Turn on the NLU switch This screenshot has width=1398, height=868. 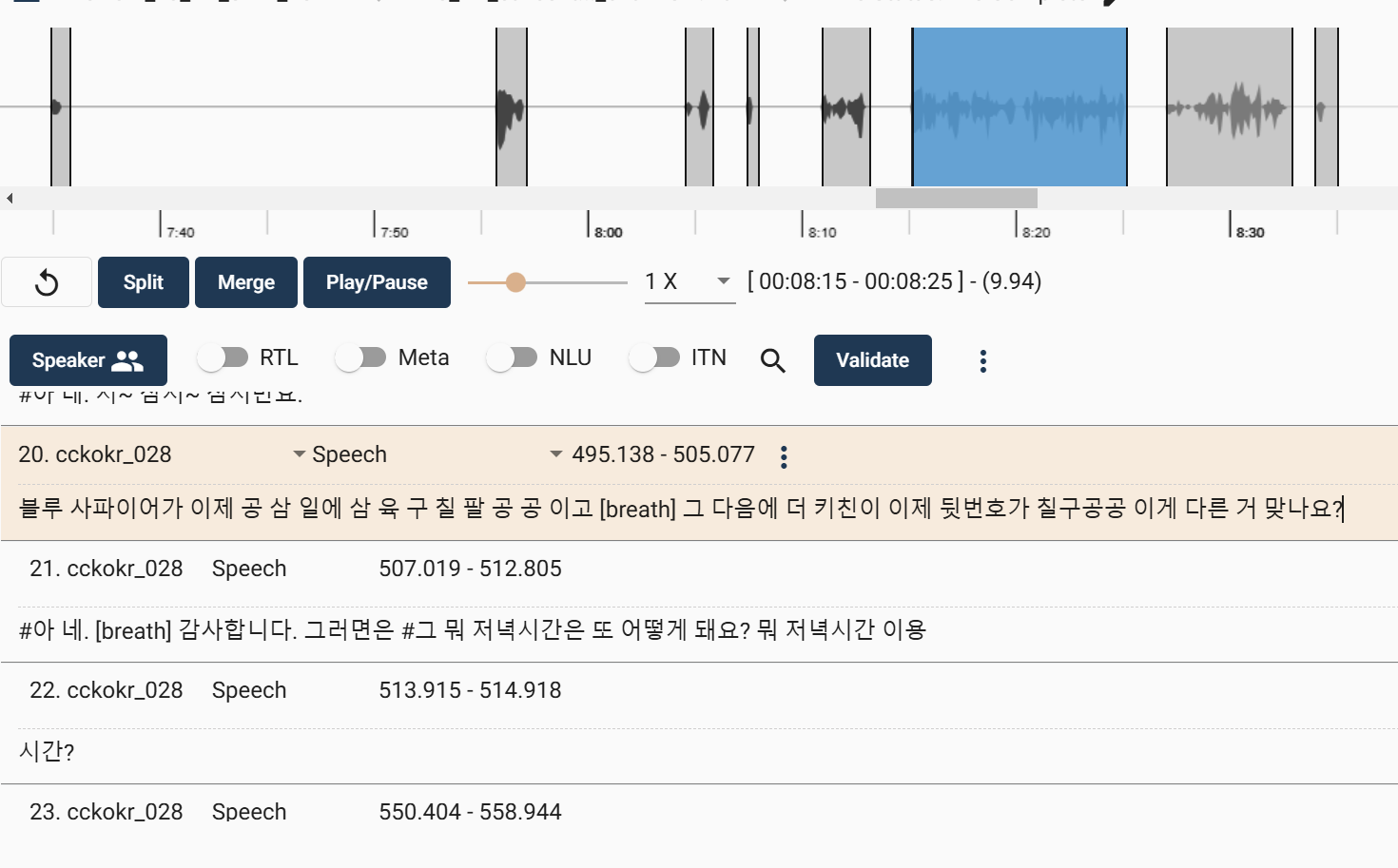coord(512,357)
